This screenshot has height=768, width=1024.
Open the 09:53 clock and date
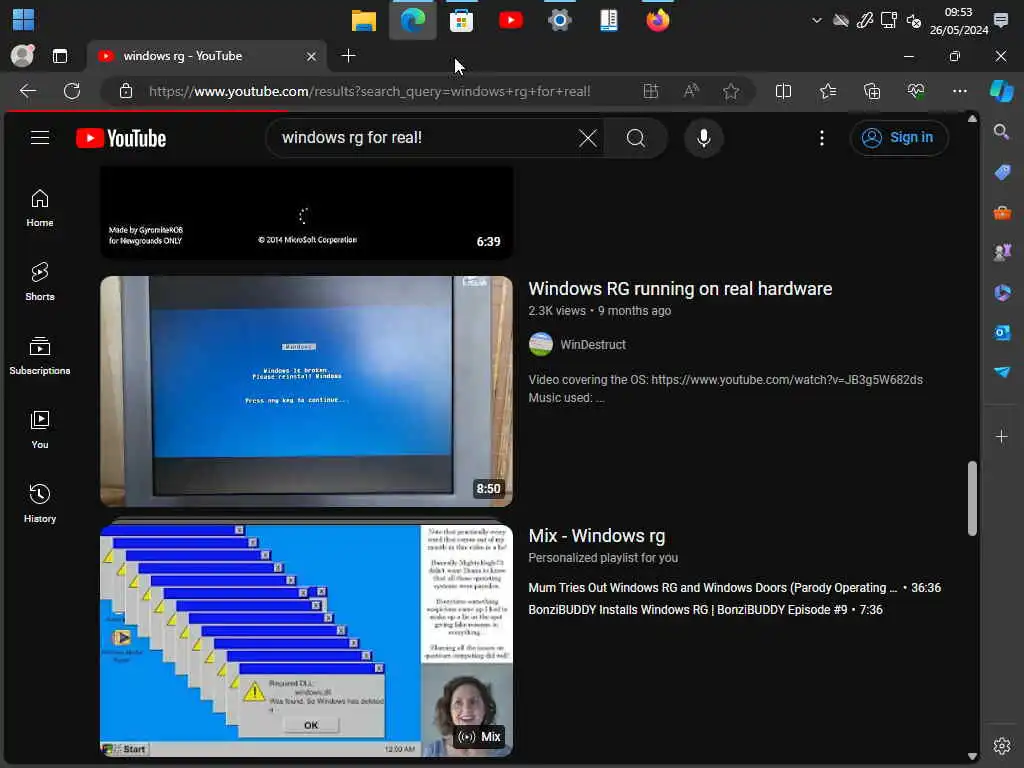click(959, 21)
